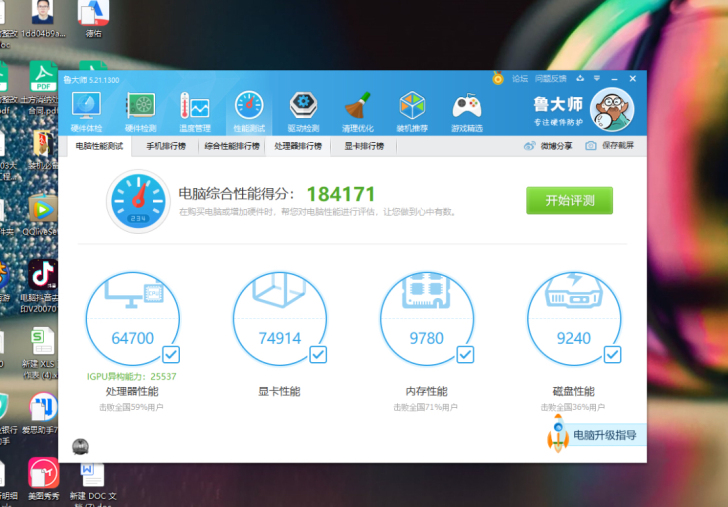The width and height of the screenshot is (728, 507).
Task: Switch to the 电脑性能测试 tab
Action: 99,146
